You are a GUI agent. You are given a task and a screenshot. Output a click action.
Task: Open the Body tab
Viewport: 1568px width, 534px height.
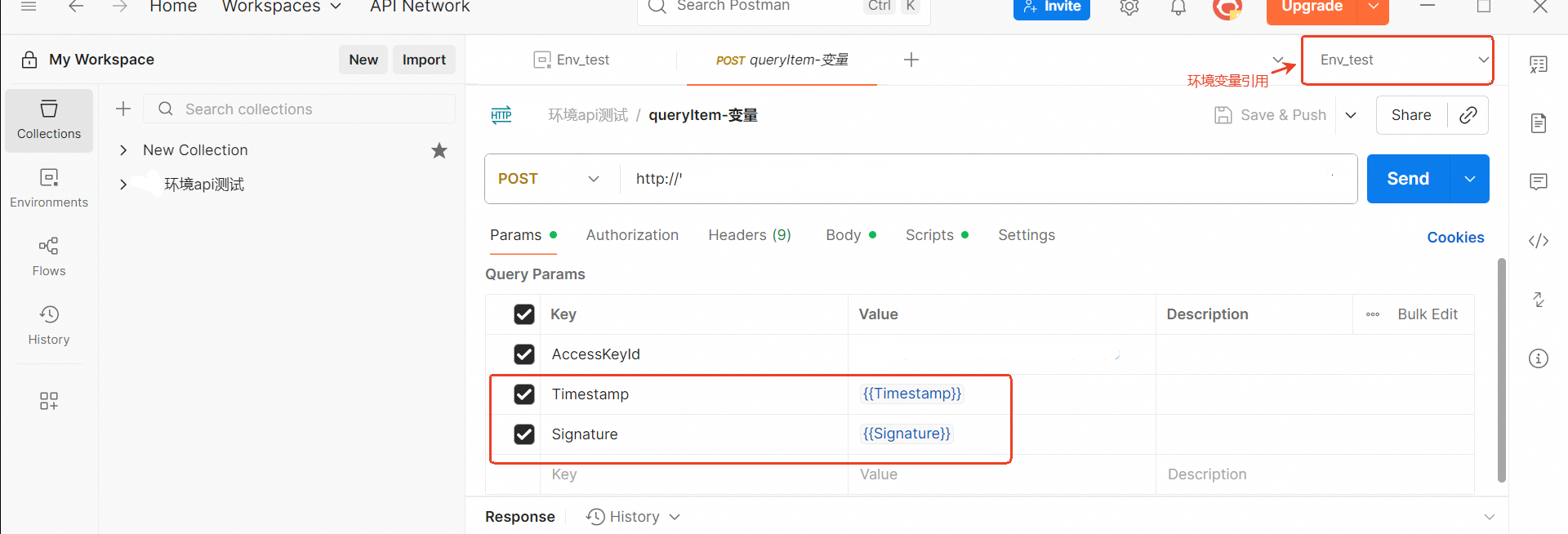coord(850,235)
